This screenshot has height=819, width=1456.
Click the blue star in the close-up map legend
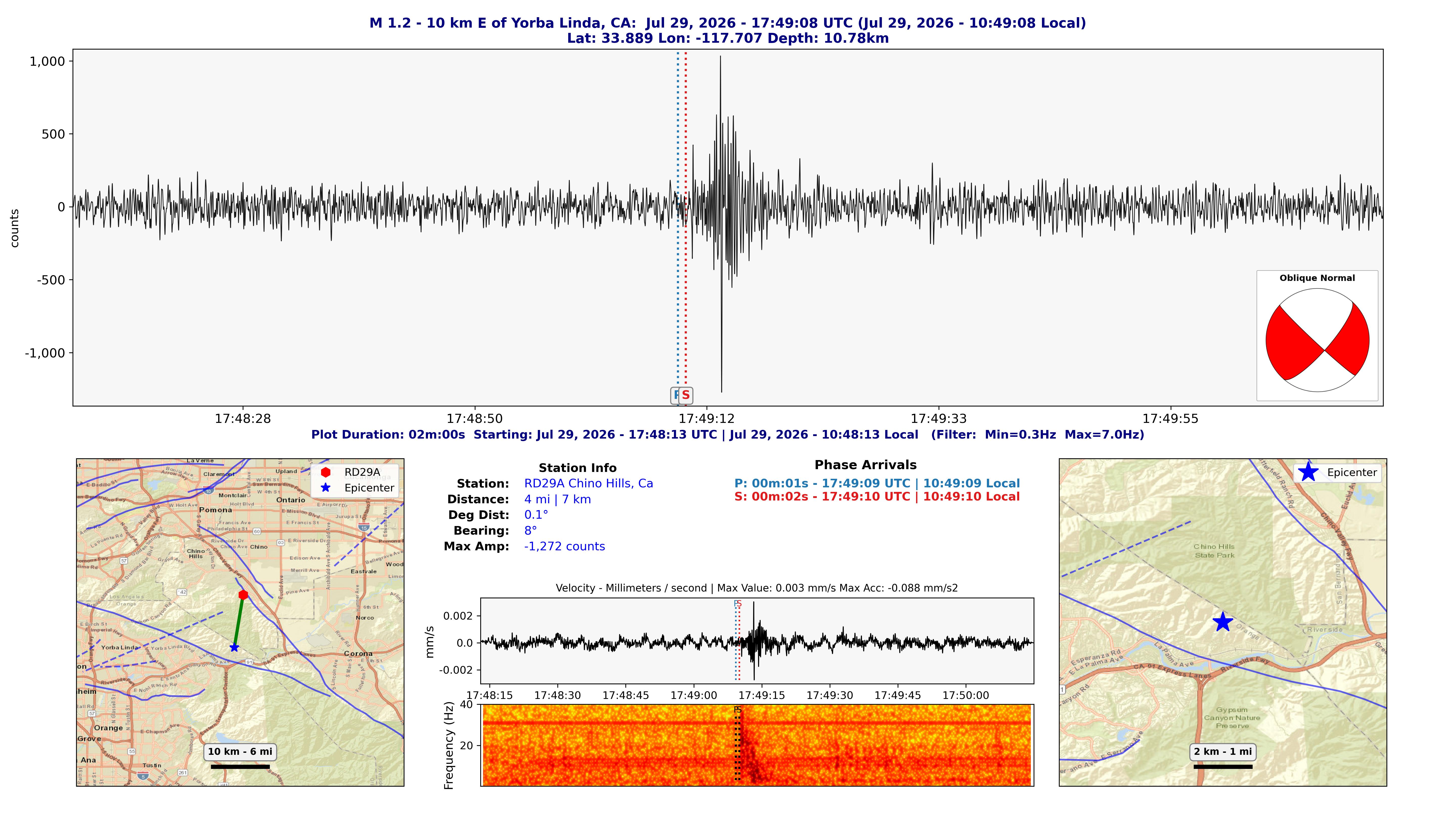pyautogui.click(x=1308, y=472)
